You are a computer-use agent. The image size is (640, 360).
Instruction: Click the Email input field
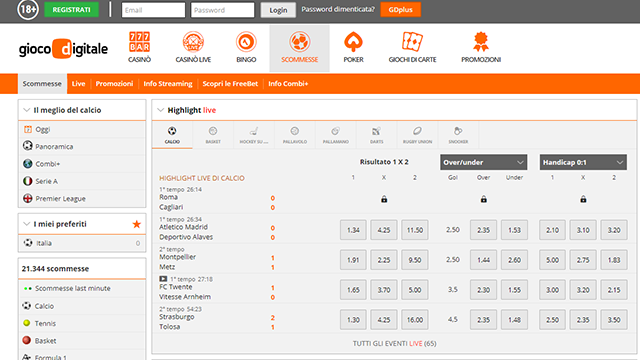[153, 10]
